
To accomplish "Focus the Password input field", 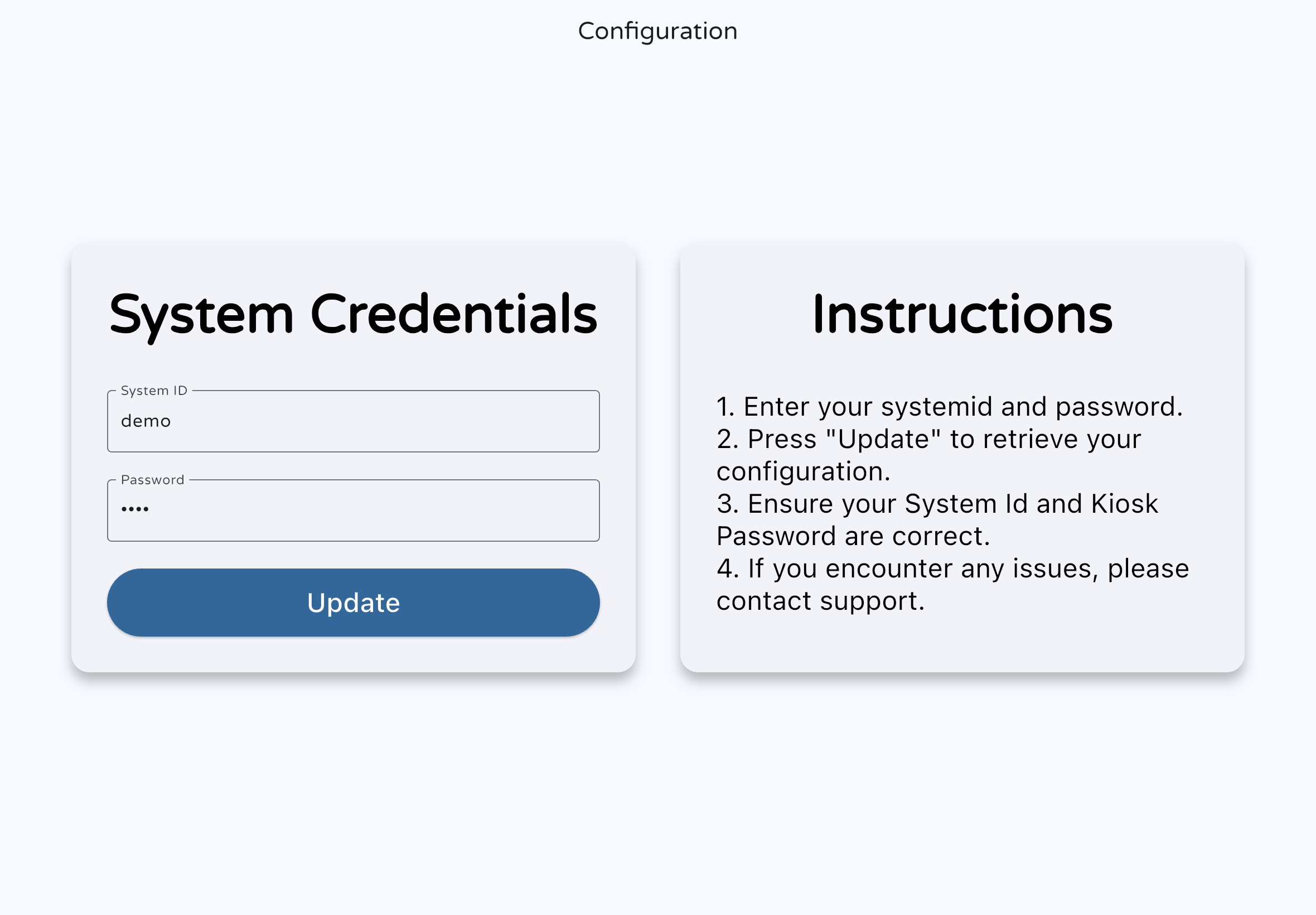I will [353, 511].
